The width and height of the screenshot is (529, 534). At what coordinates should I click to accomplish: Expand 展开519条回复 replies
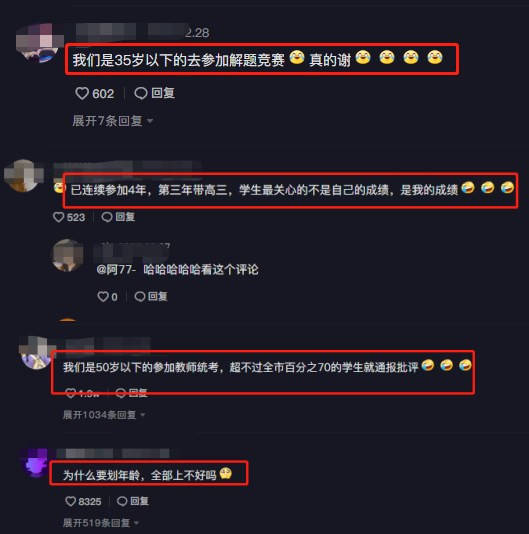[x=100, y=523]
